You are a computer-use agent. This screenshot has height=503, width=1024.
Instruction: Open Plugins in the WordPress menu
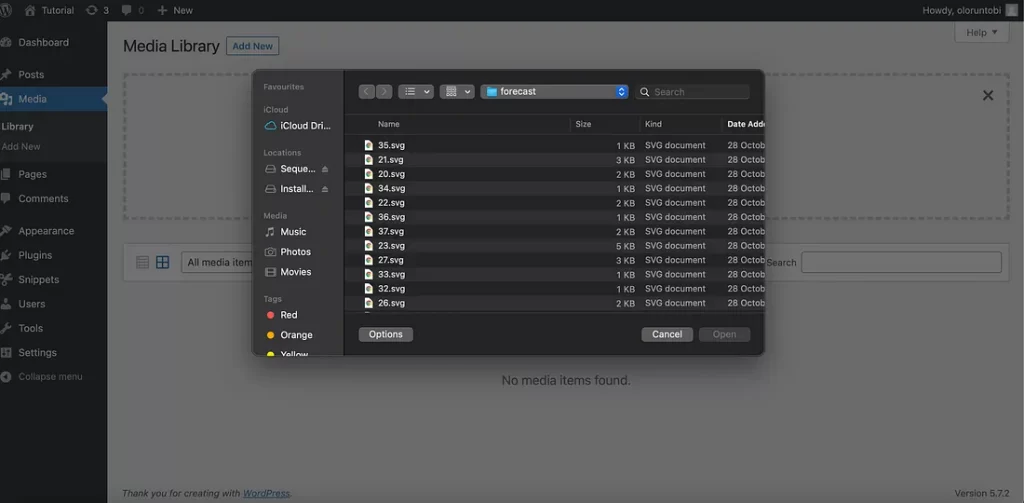pyautogui.click(x=35, y=255)
